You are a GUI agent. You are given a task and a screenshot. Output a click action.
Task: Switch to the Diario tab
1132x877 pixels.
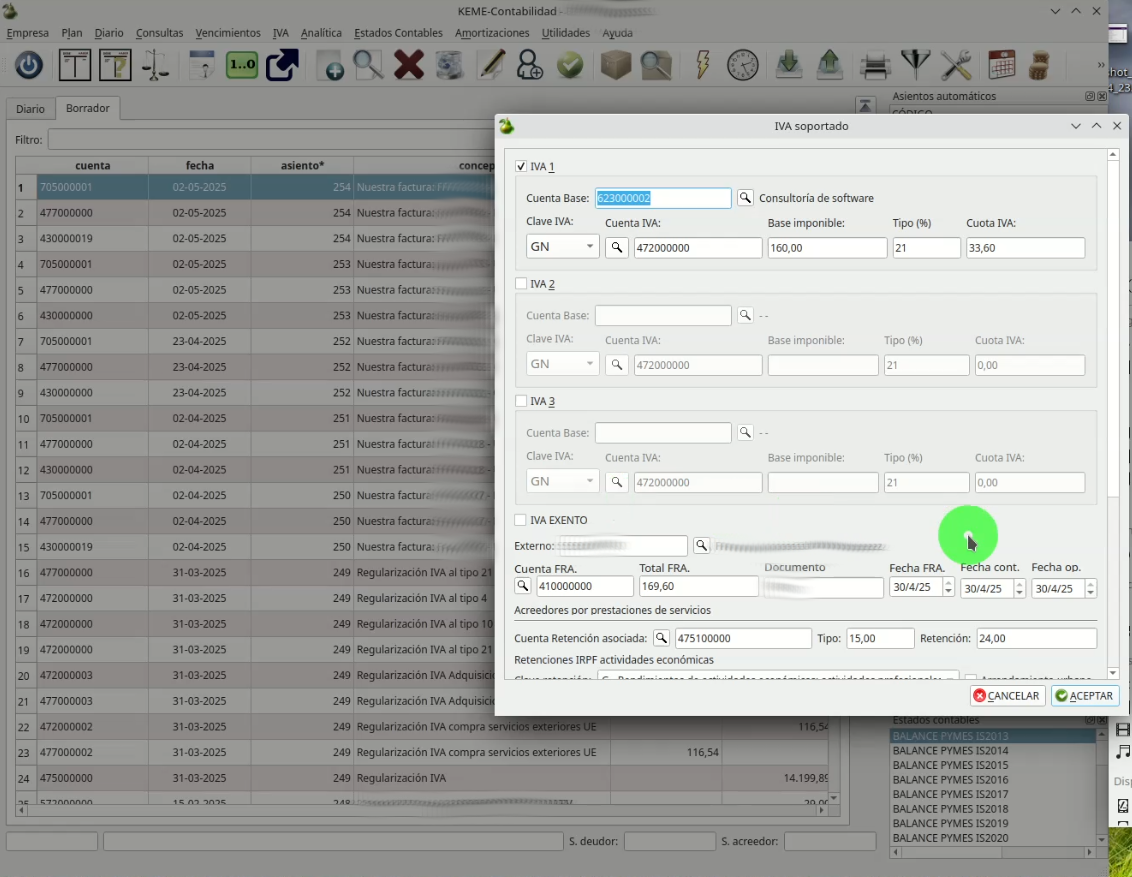point(30,108)
